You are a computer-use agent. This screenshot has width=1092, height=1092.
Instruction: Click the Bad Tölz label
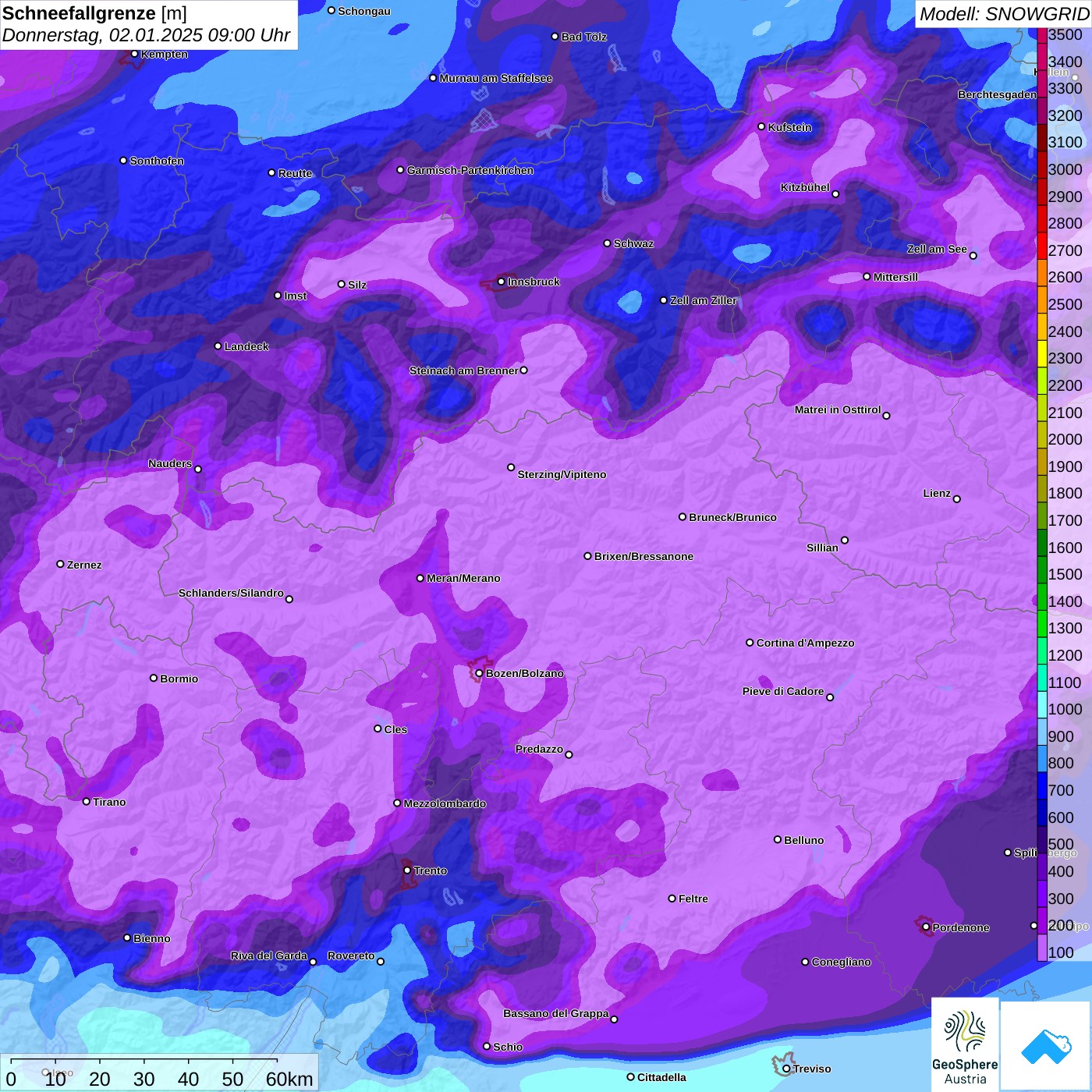coord(583,37)
